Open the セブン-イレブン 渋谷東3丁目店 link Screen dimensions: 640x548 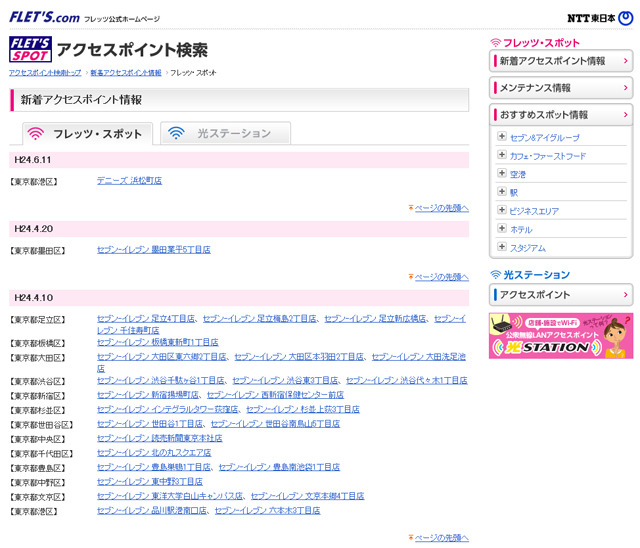pos(285,380)
